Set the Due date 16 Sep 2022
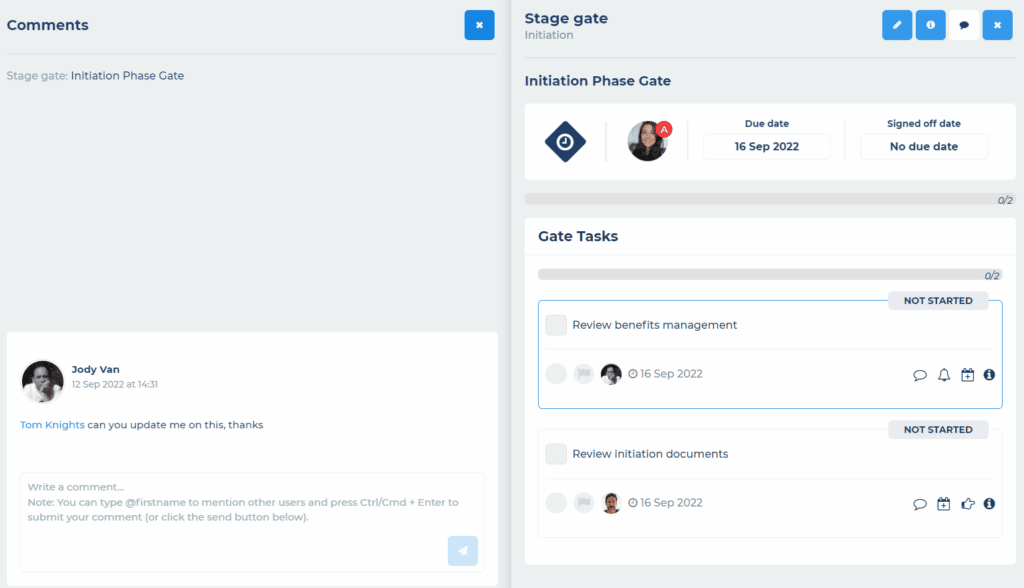Image resolution: width=1024 pixels, height=588 pixels. (x=767, y=146)
